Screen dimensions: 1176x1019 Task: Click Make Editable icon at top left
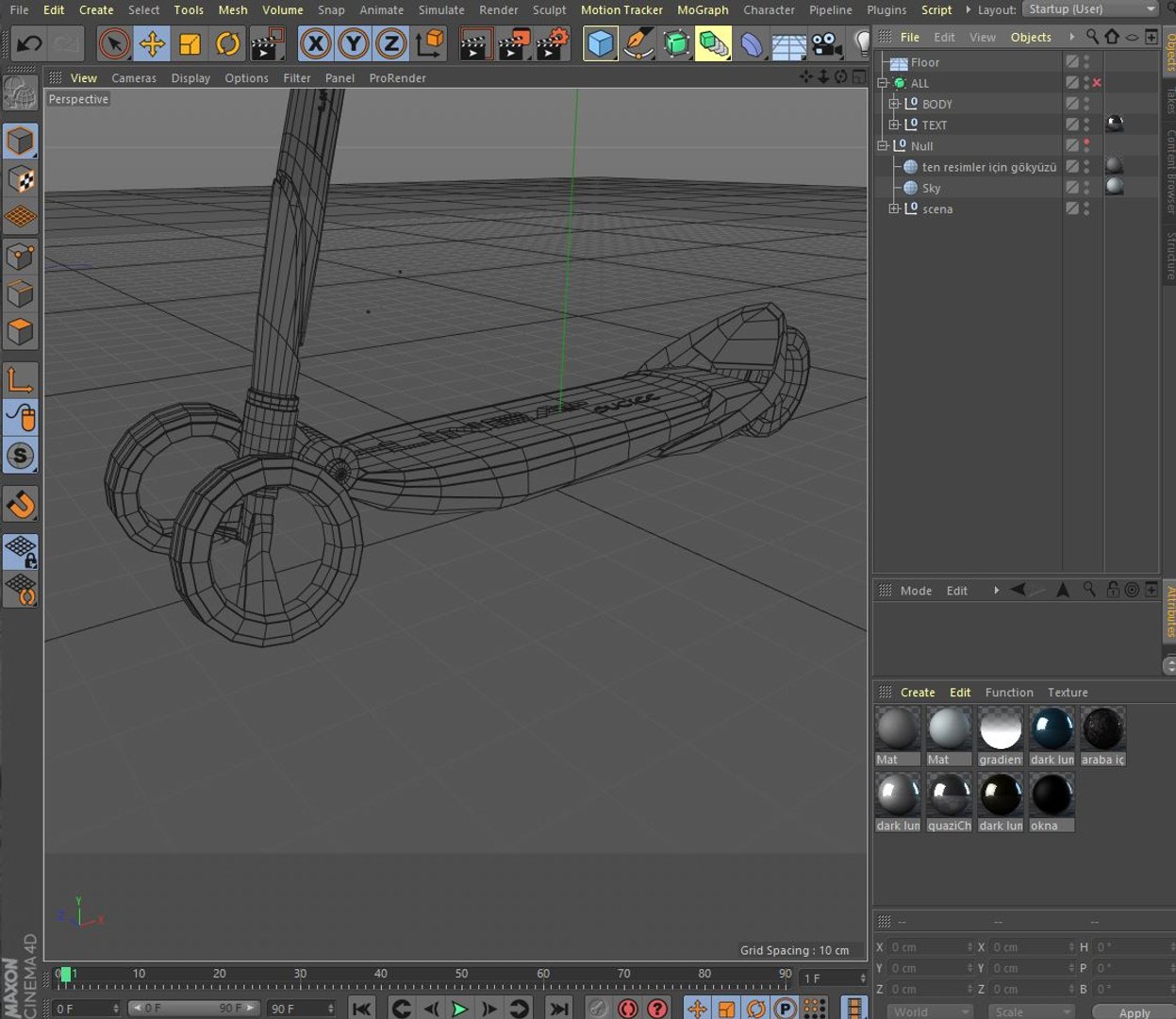[x=19, y=92]
